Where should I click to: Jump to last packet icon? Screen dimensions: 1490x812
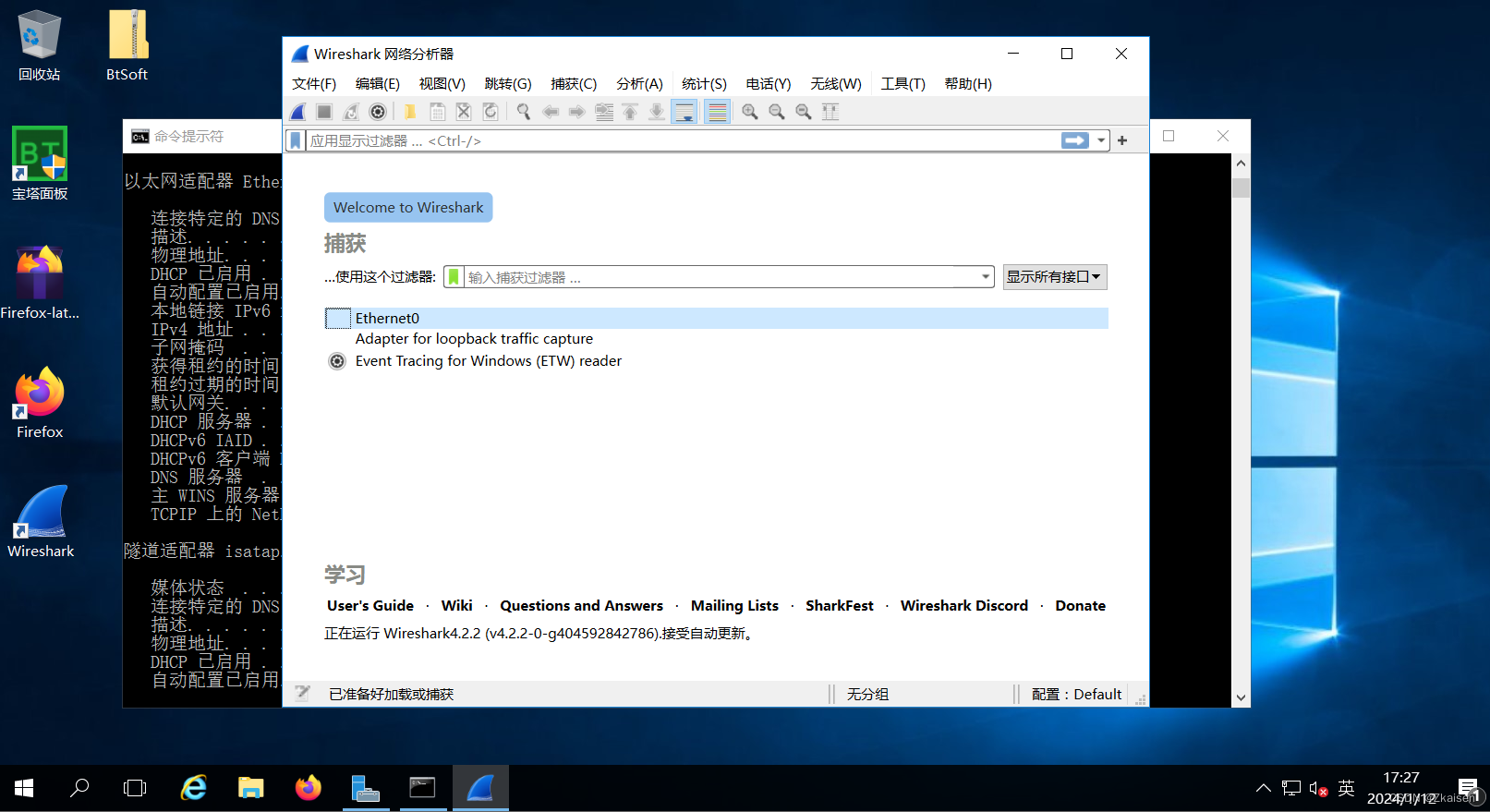coord(657,112)
